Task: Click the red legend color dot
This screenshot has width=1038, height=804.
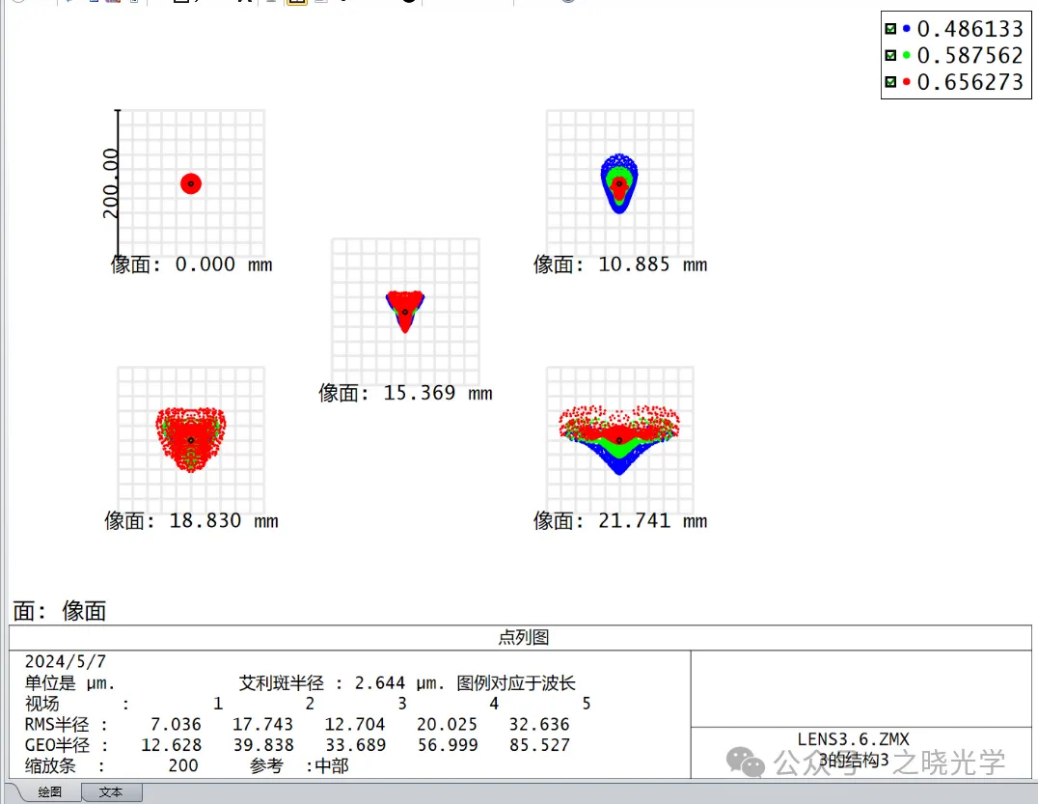Action: pyautogui.click(x=906, y=82)
